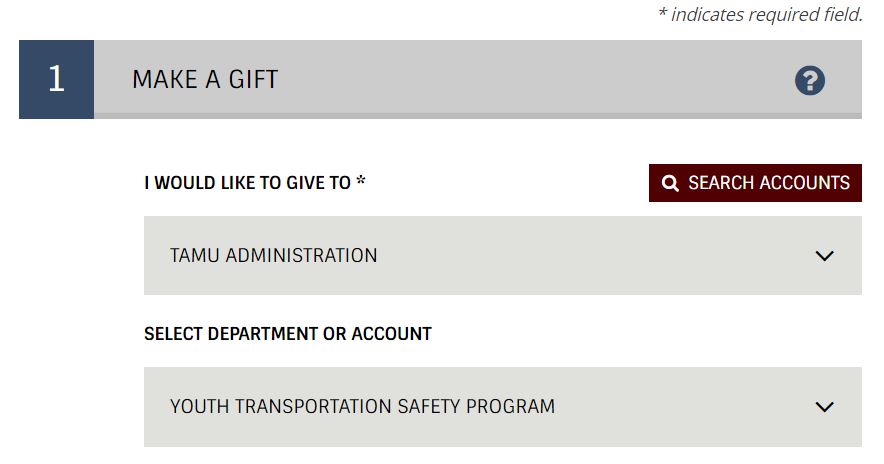Click the asterisk in the required field note
This screenshot has height=464, width=884.
pyautogui.click(x=662, y=12)
